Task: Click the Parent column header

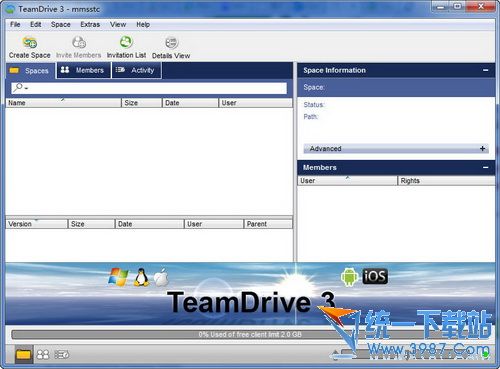Action: (268, 224)
